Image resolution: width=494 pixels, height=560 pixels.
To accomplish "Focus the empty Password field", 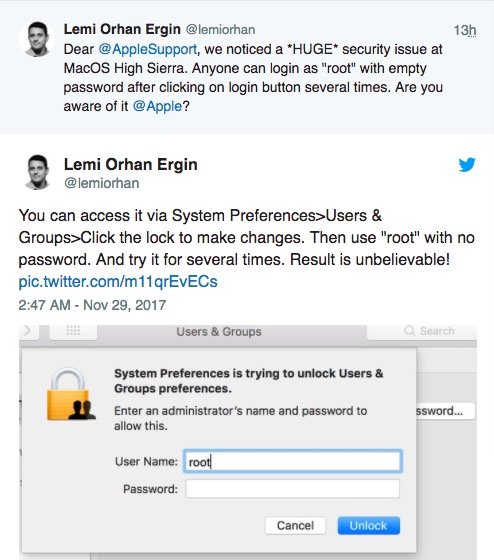I will coord(293,489).
